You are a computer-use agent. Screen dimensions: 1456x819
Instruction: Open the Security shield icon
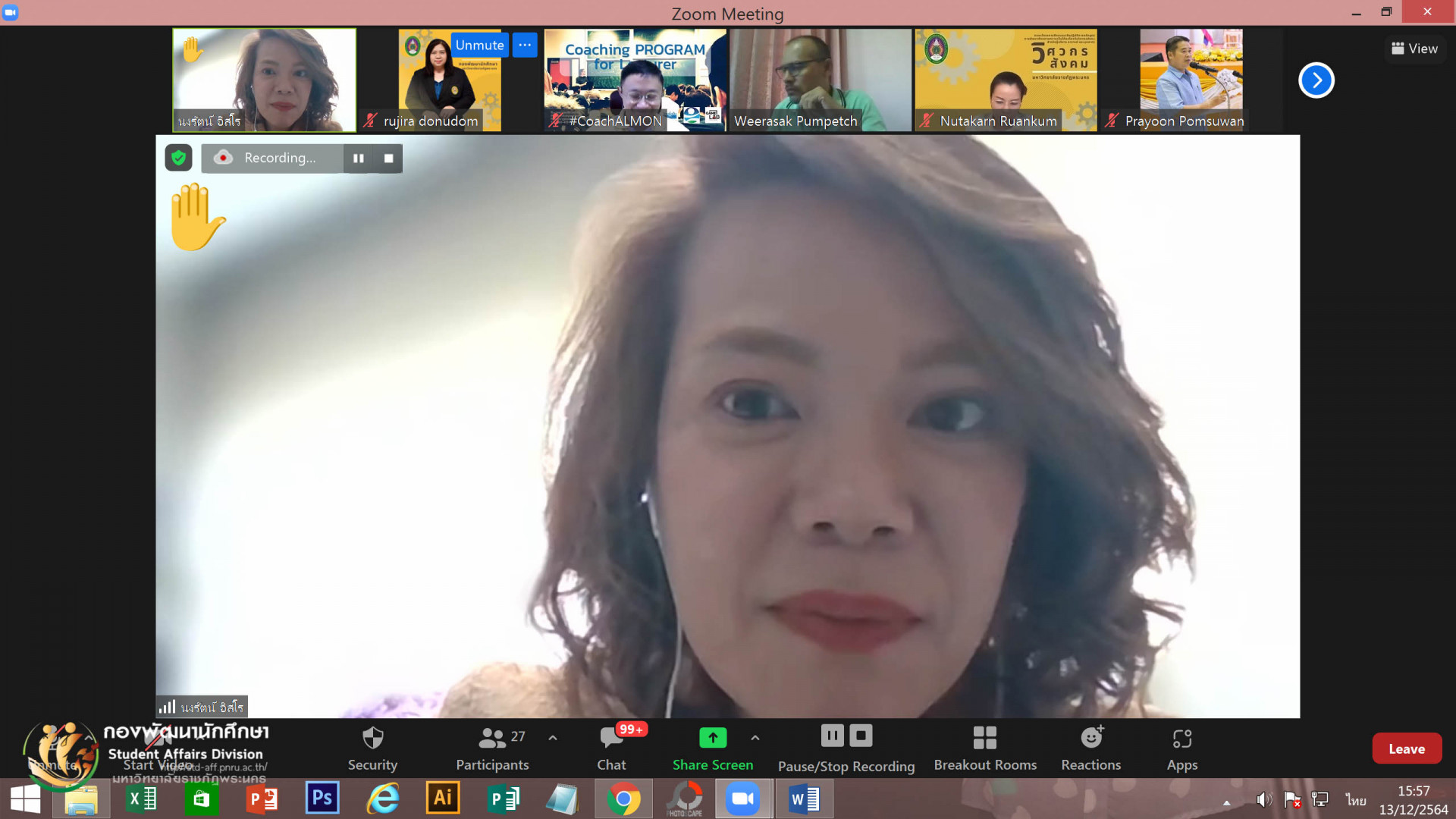tap(372, 738)
